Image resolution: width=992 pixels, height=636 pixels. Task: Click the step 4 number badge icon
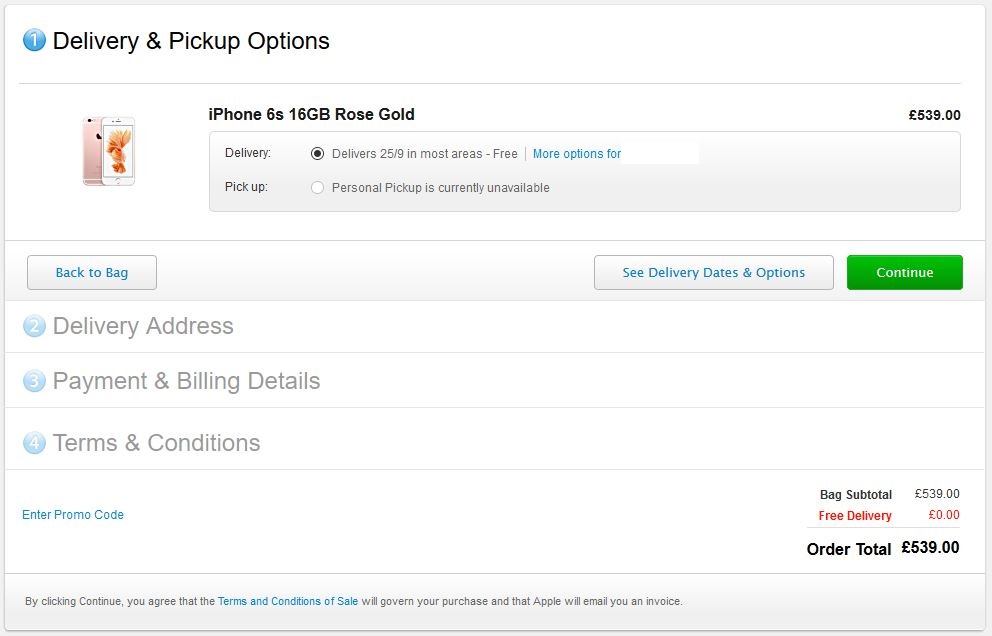pos(34,443)
